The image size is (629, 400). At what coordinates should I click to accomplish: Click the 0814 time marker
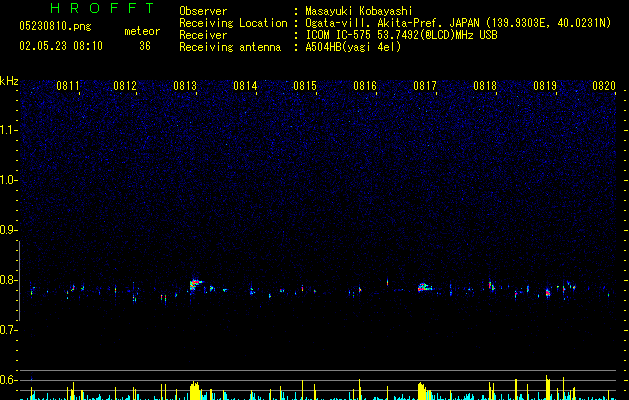tap(245, 86)
